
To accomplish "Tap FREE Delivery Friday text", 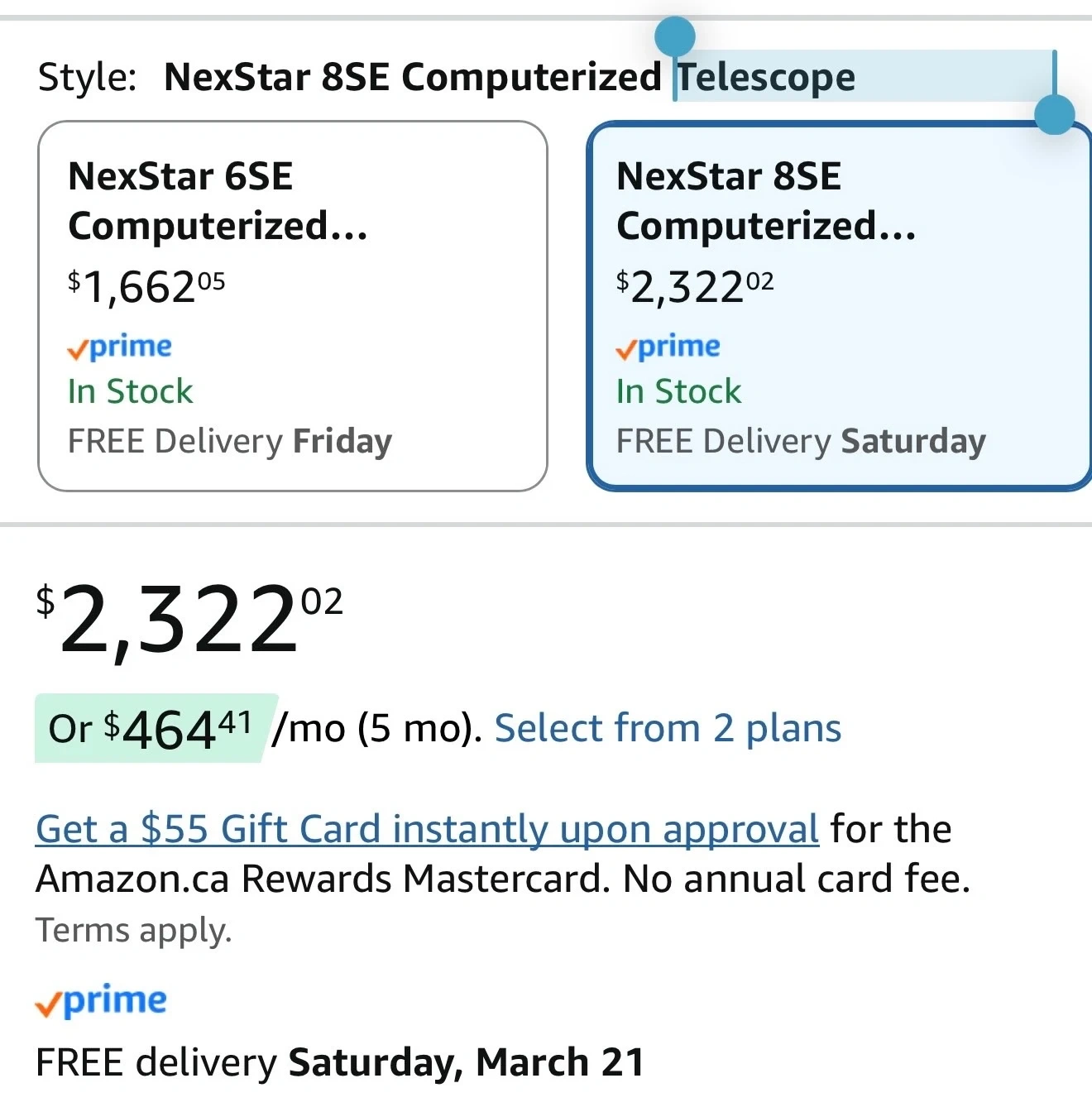I will 229,441.
